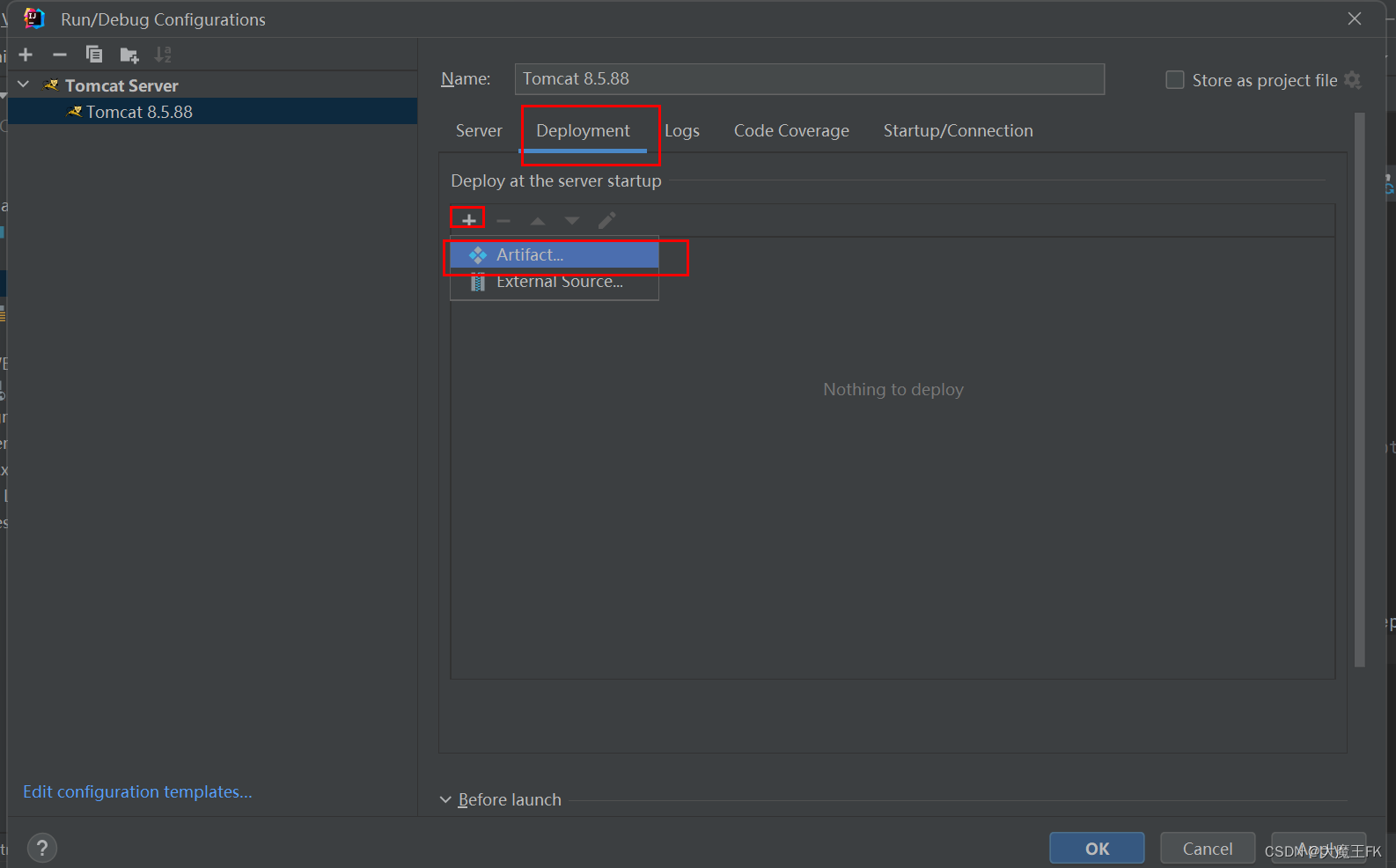Open gear settings beside Store as project file
Image resolution: width=1396 pixels, height=868 pixels.
click(x=1353, y=80)
